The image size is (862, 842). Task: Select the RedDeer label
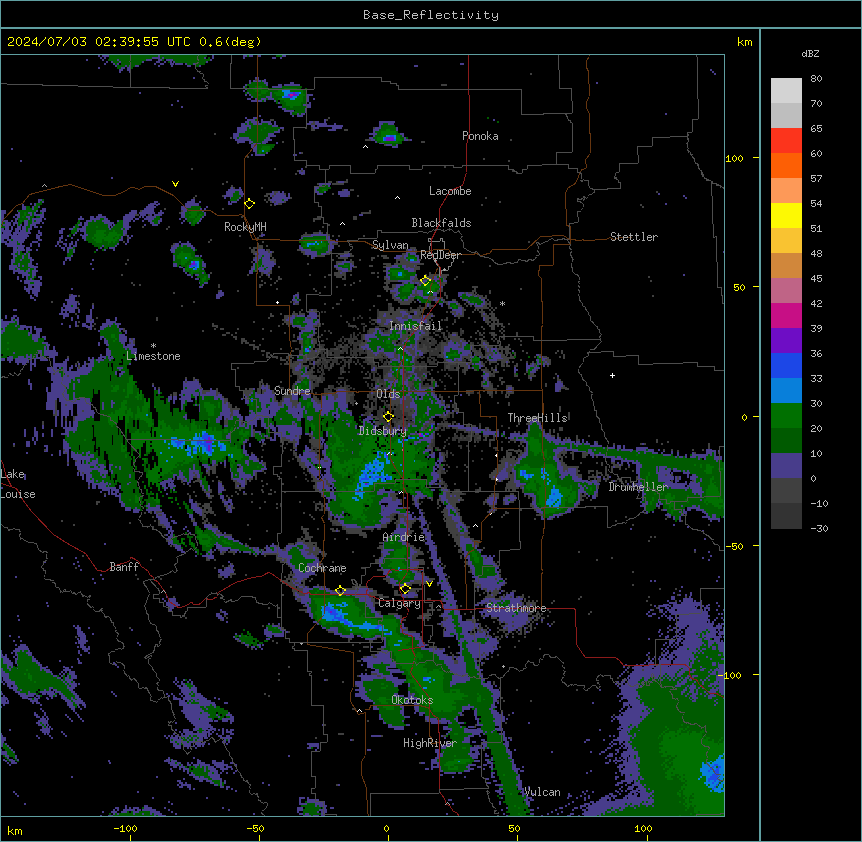[x=440, y=255]
